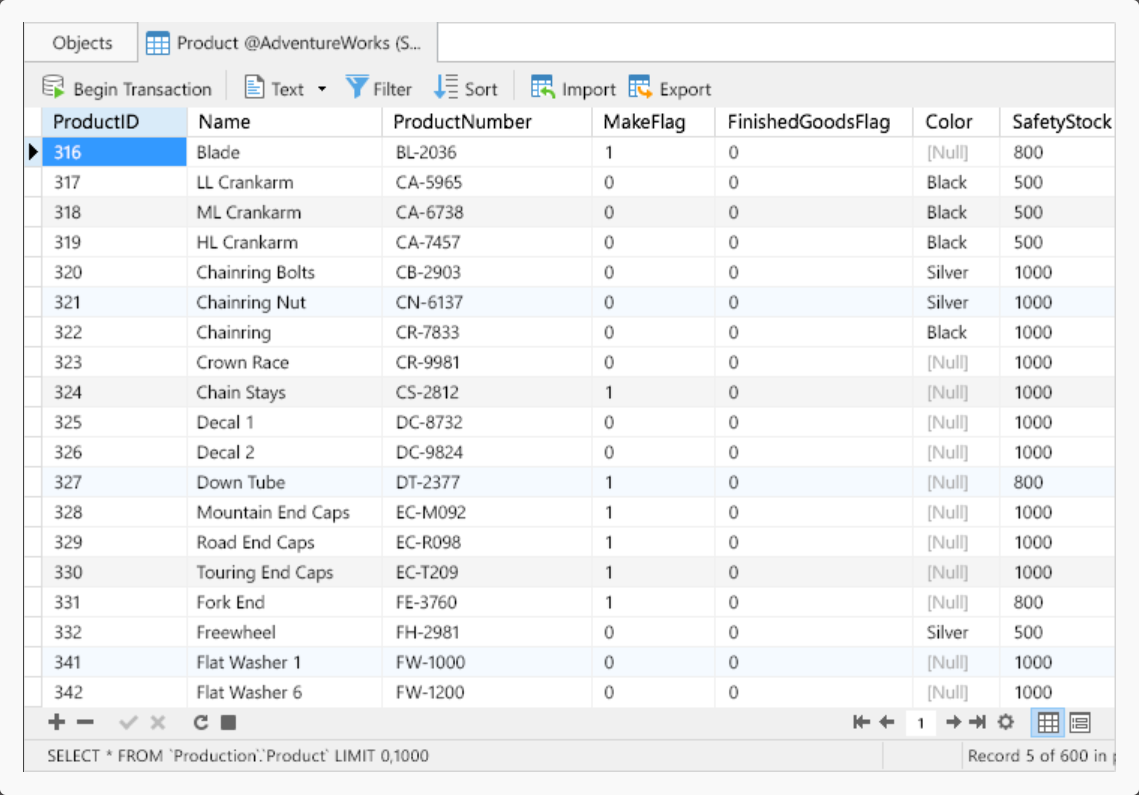Click the stop square icon

point(228,722)
